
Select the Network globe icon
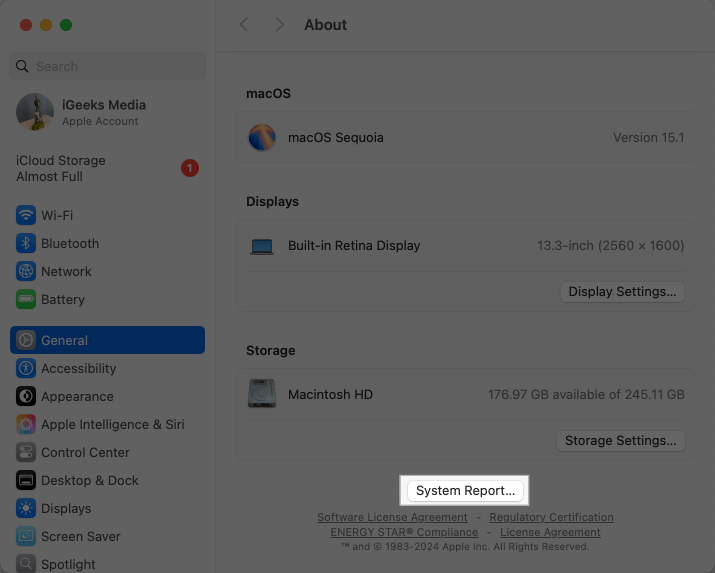coord(26,271)
